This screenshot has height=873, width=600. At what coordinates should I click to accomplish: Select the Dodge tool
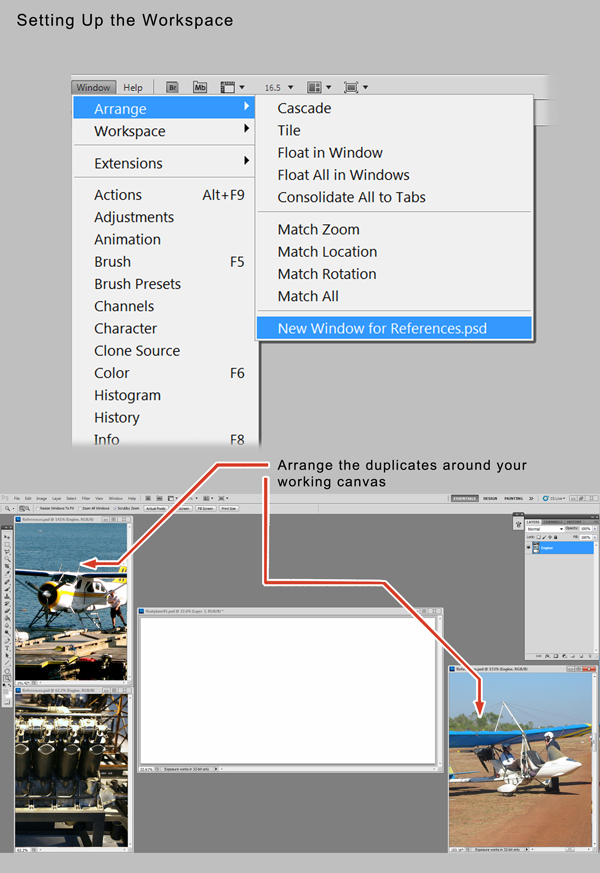(7, 632)
